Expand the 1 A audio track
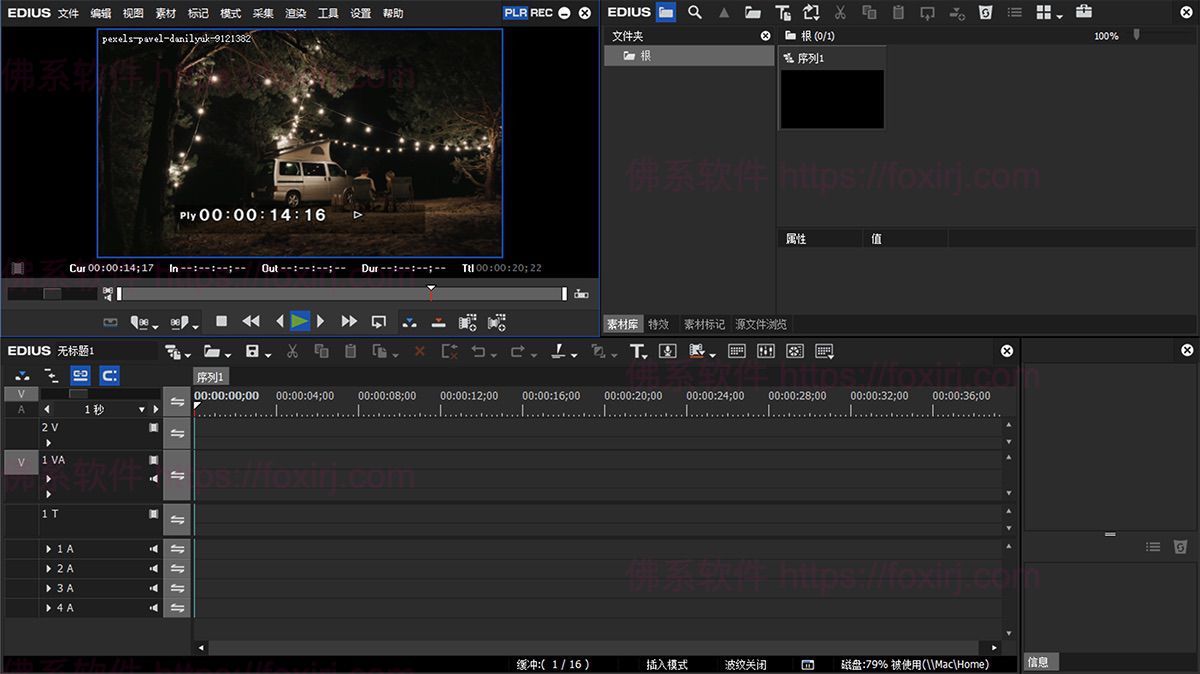Screen dimensions: 1200x674 coord(48,549)
